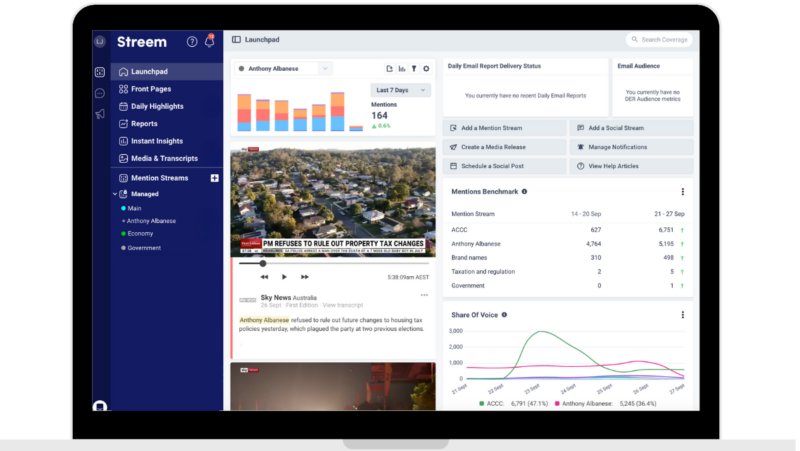Click the filter funnel icon in stream widget
This screenshot has height=451, width=800.
[414, 68]
